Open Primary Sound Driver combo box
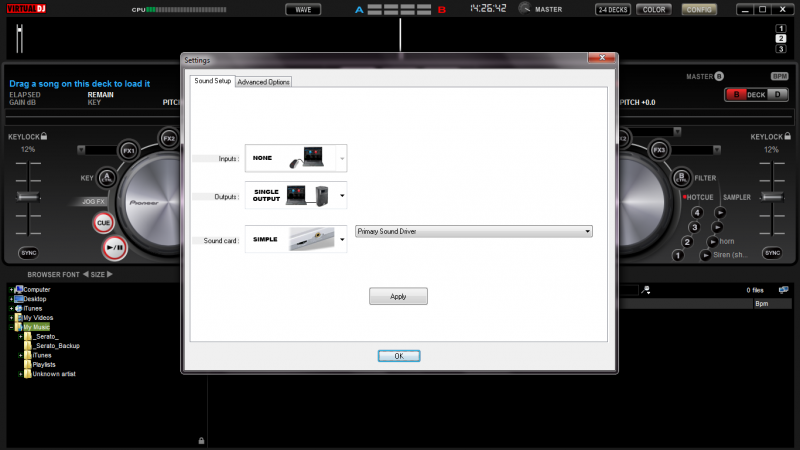This screenshot has width=800, height=450. 473,232
